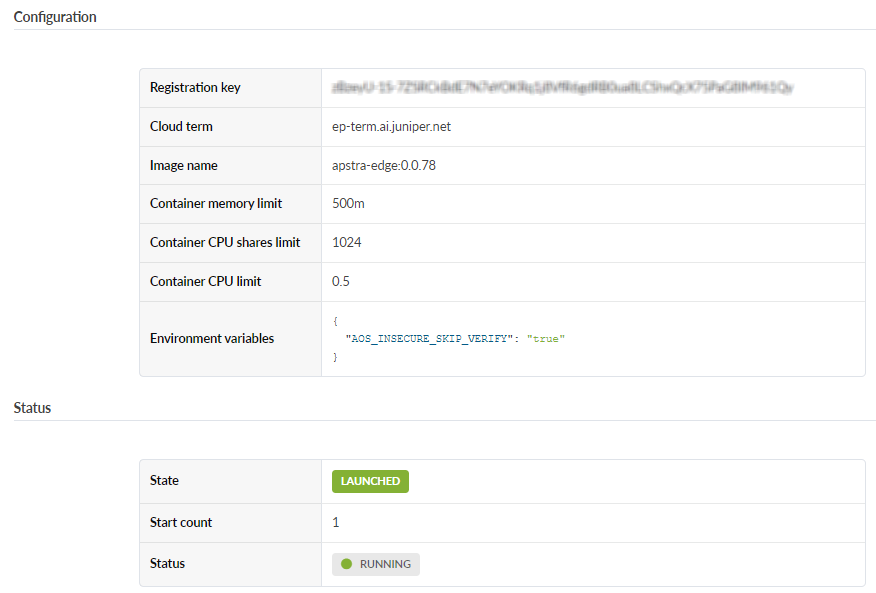Select the Configuration section heading
Image resolution: width=876 pixels, height=593 pixels.
point(55,17)
